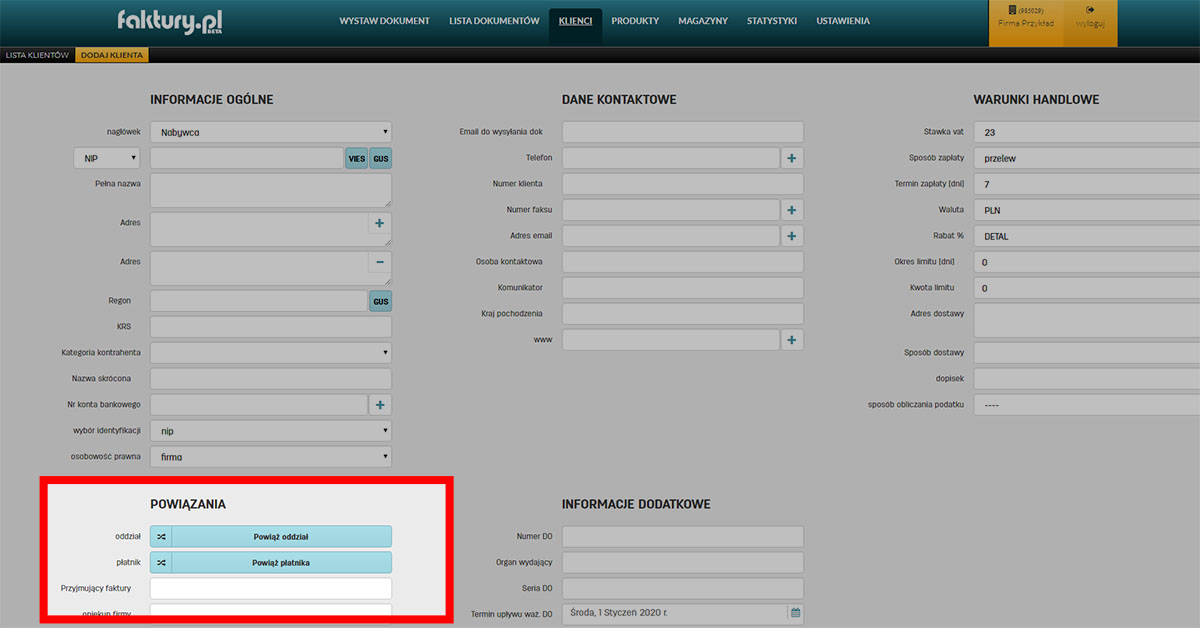Click plus icon beside Adres email field

792,236
